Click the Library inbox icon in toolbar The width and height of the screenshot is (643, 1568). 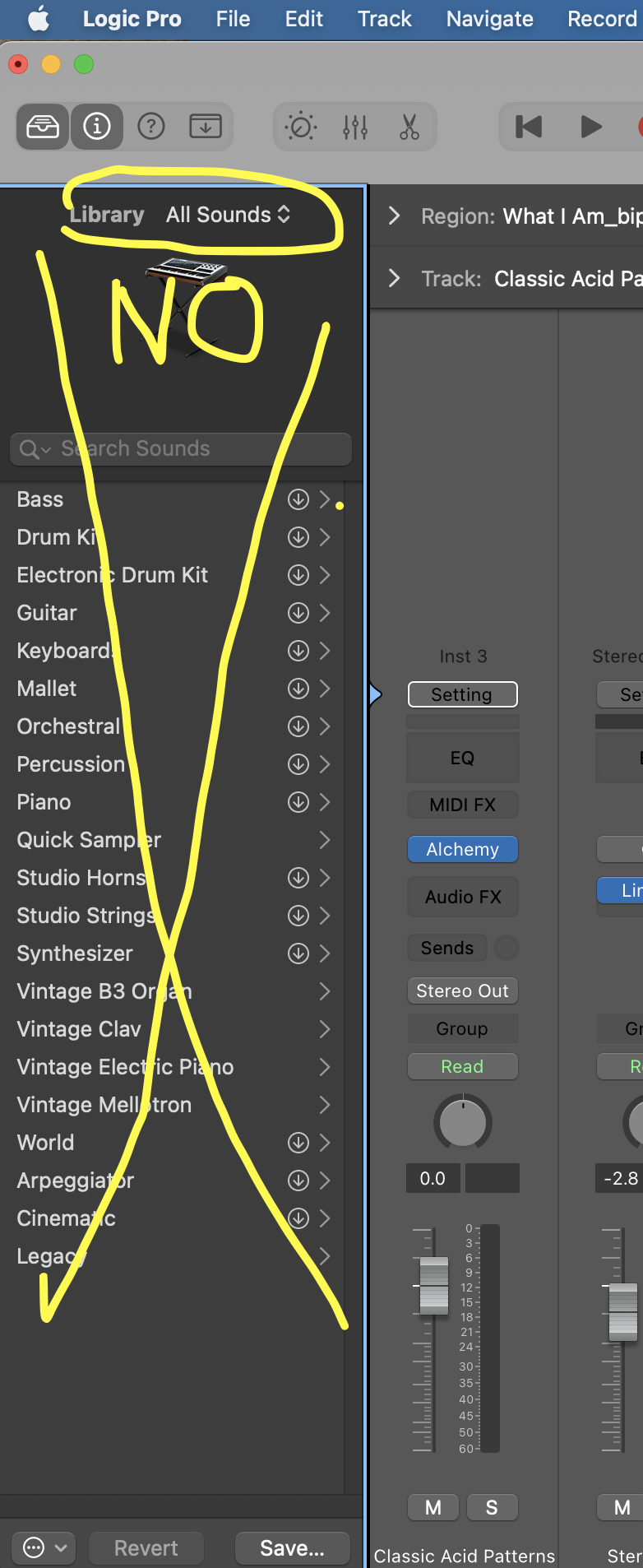pyautogui.click(x=43, y=127)
